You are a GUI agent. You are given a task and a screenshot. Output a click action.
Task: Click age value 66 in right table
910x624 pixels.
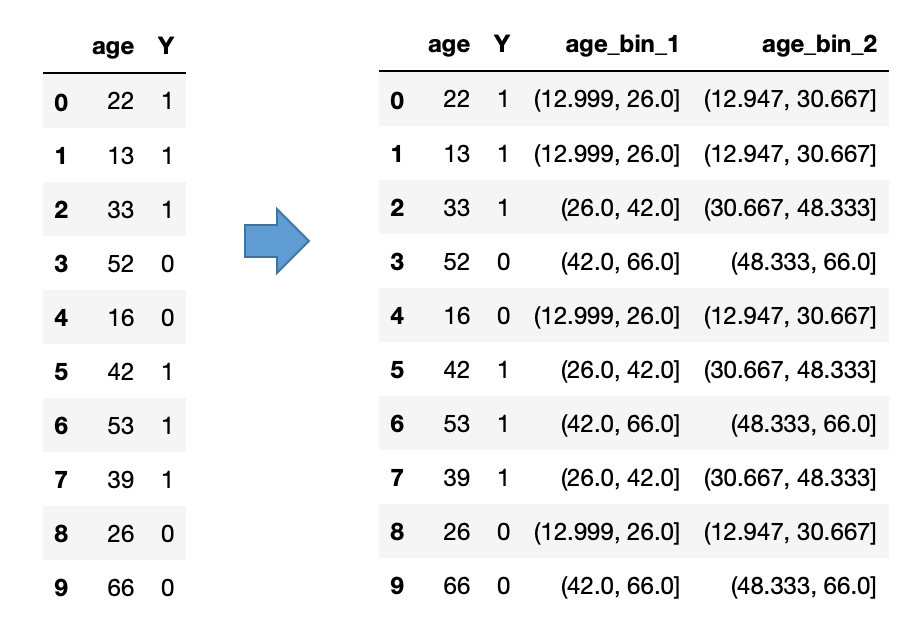(x=456, y=586)
